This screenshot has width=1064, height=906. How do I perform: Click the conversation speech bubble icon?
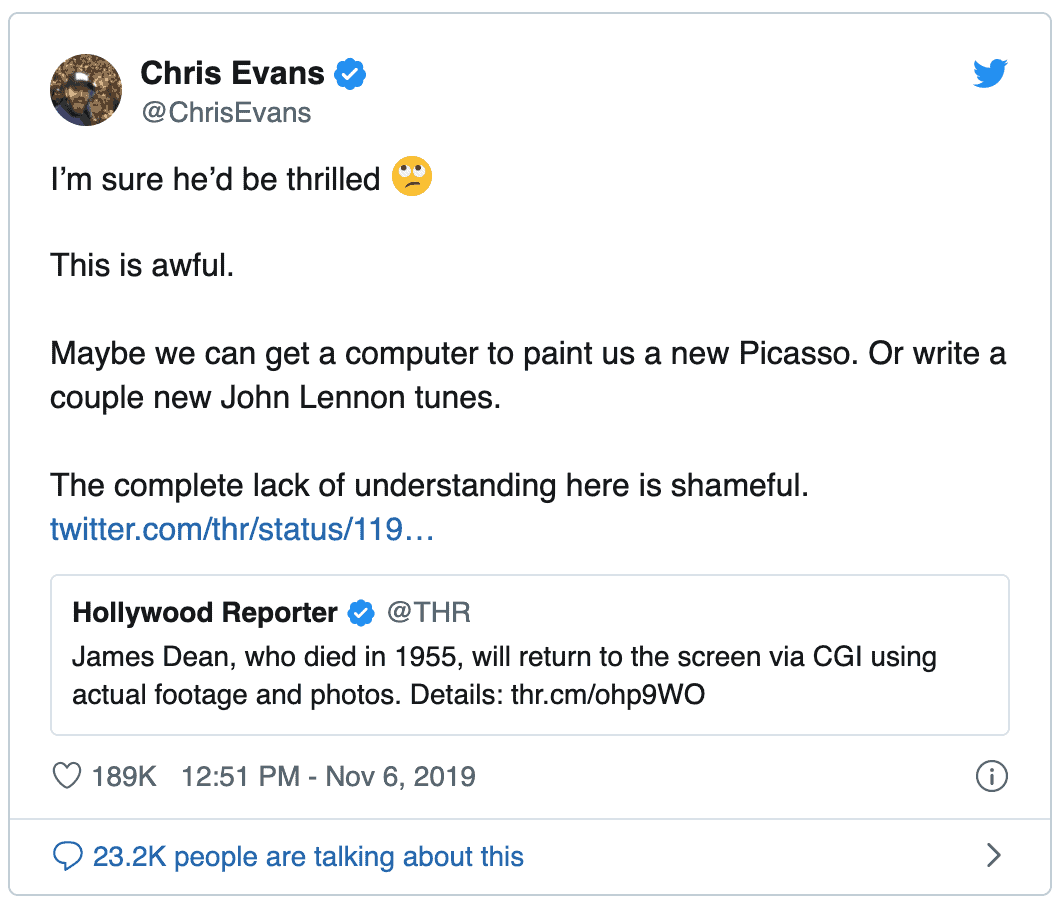(66, 856)
